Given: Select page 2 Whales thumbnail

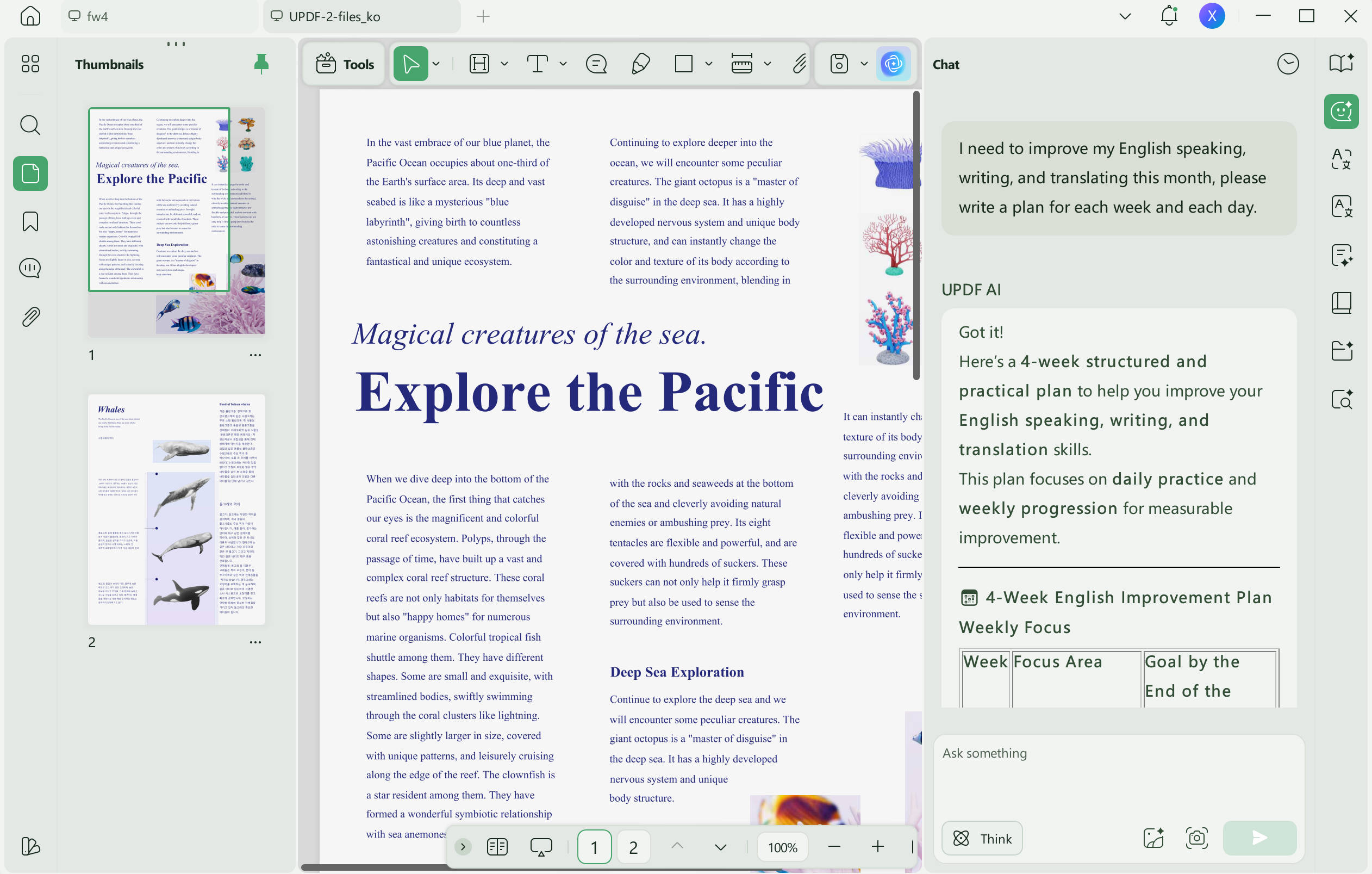Looking at the screenshot, I should (x=176, y=509).
